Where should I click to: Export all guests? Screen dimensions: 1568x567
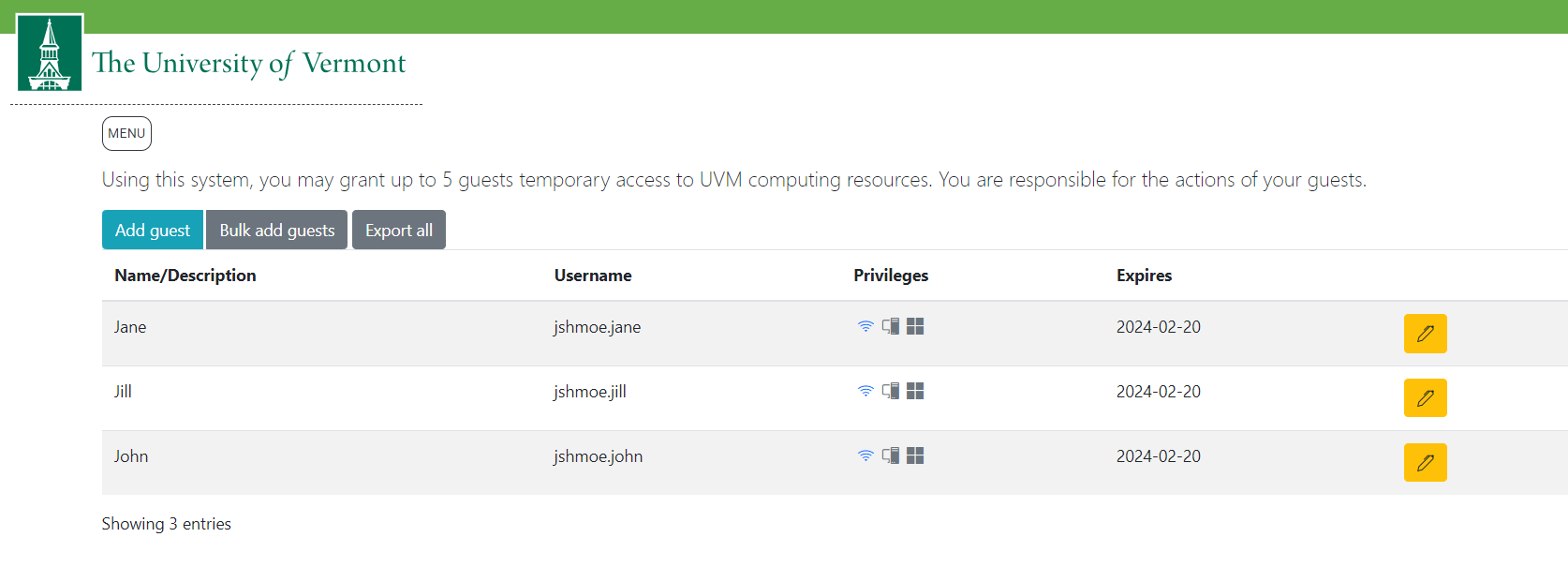[399, 230]
